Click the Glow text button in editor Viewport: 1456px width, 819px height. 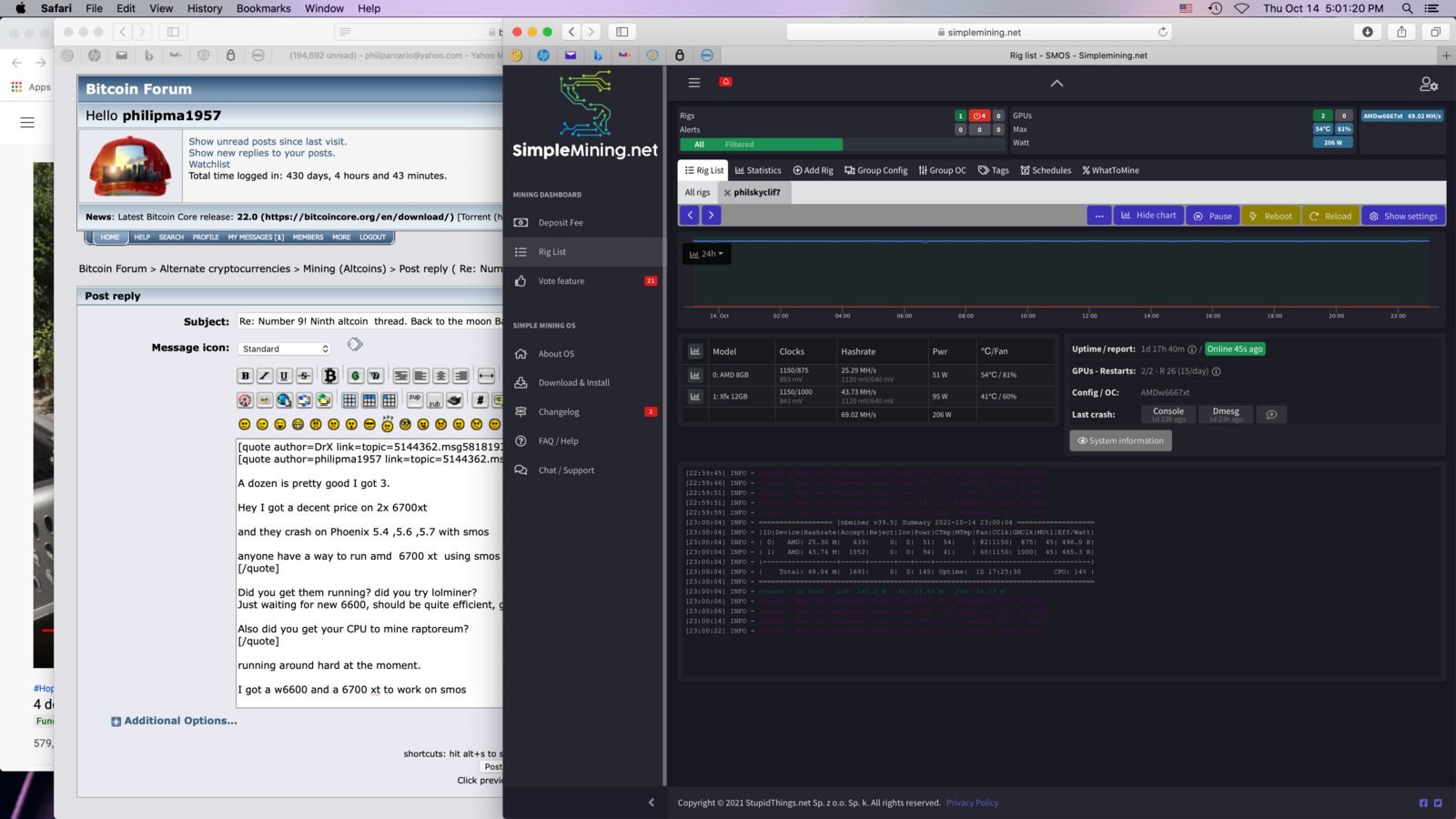pyautogui.click(x=356, y=375)
